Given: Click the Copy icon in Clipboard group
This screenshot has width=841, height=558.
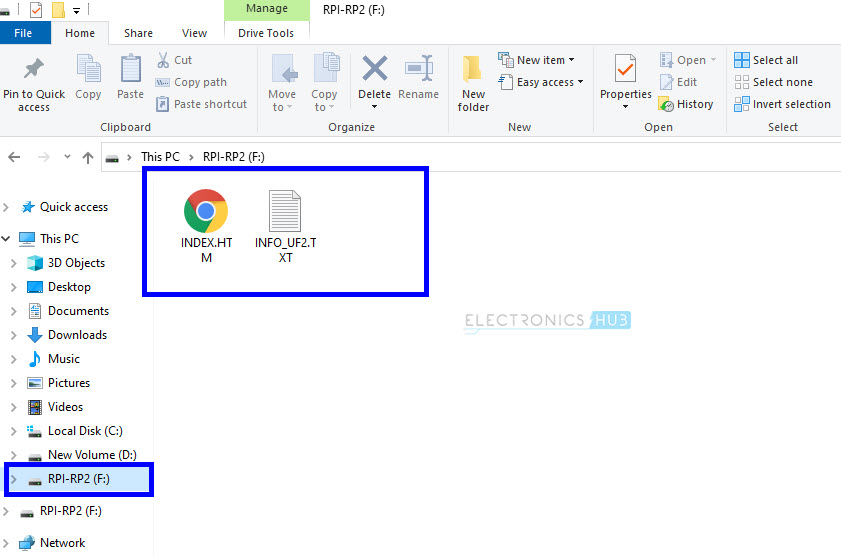Looking at the screenshot, I should tap(88, 70).
